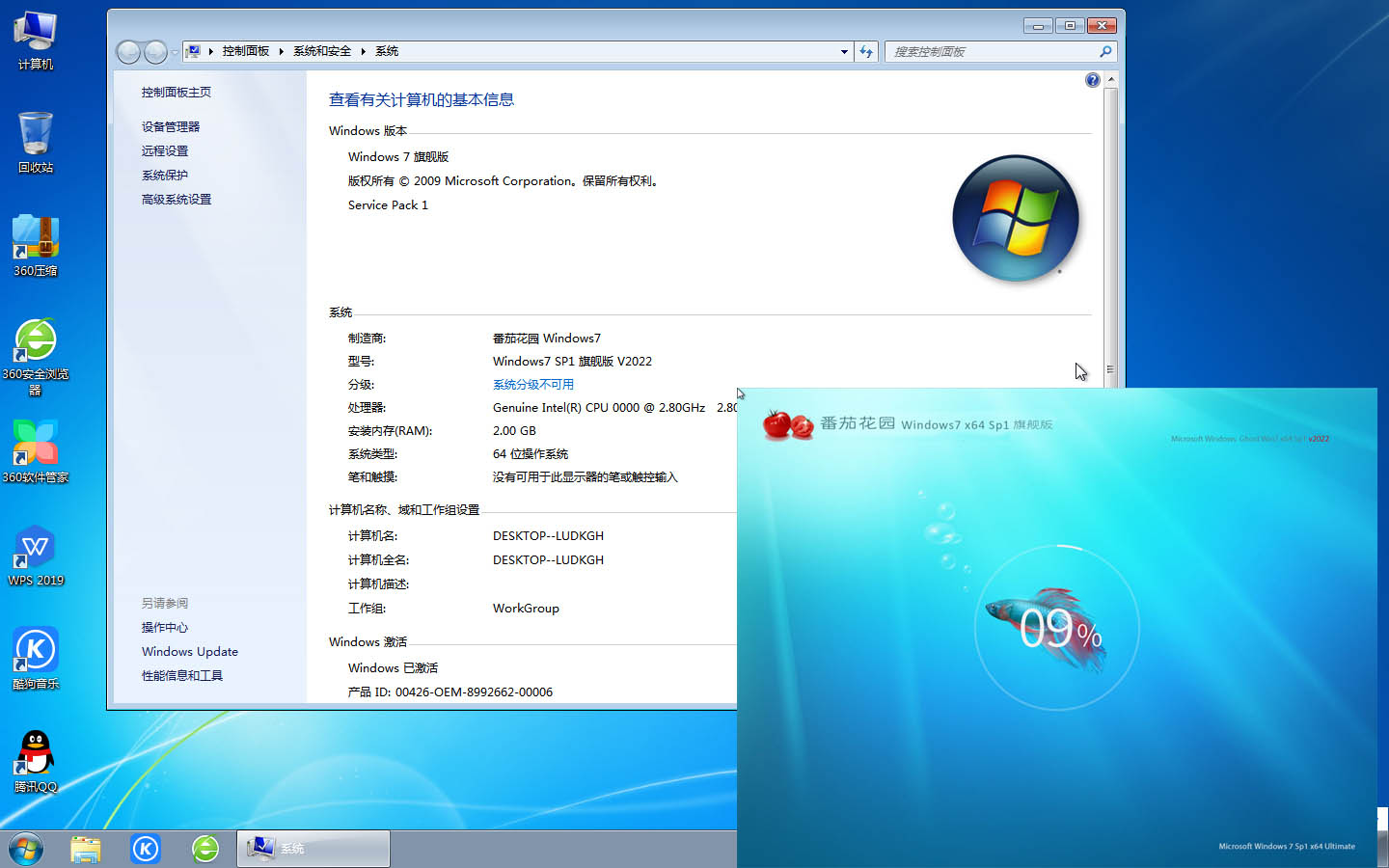Open 远程设置 link in sidebar
The height and width of the screenshot is (868, 1389).
[165, 150]
